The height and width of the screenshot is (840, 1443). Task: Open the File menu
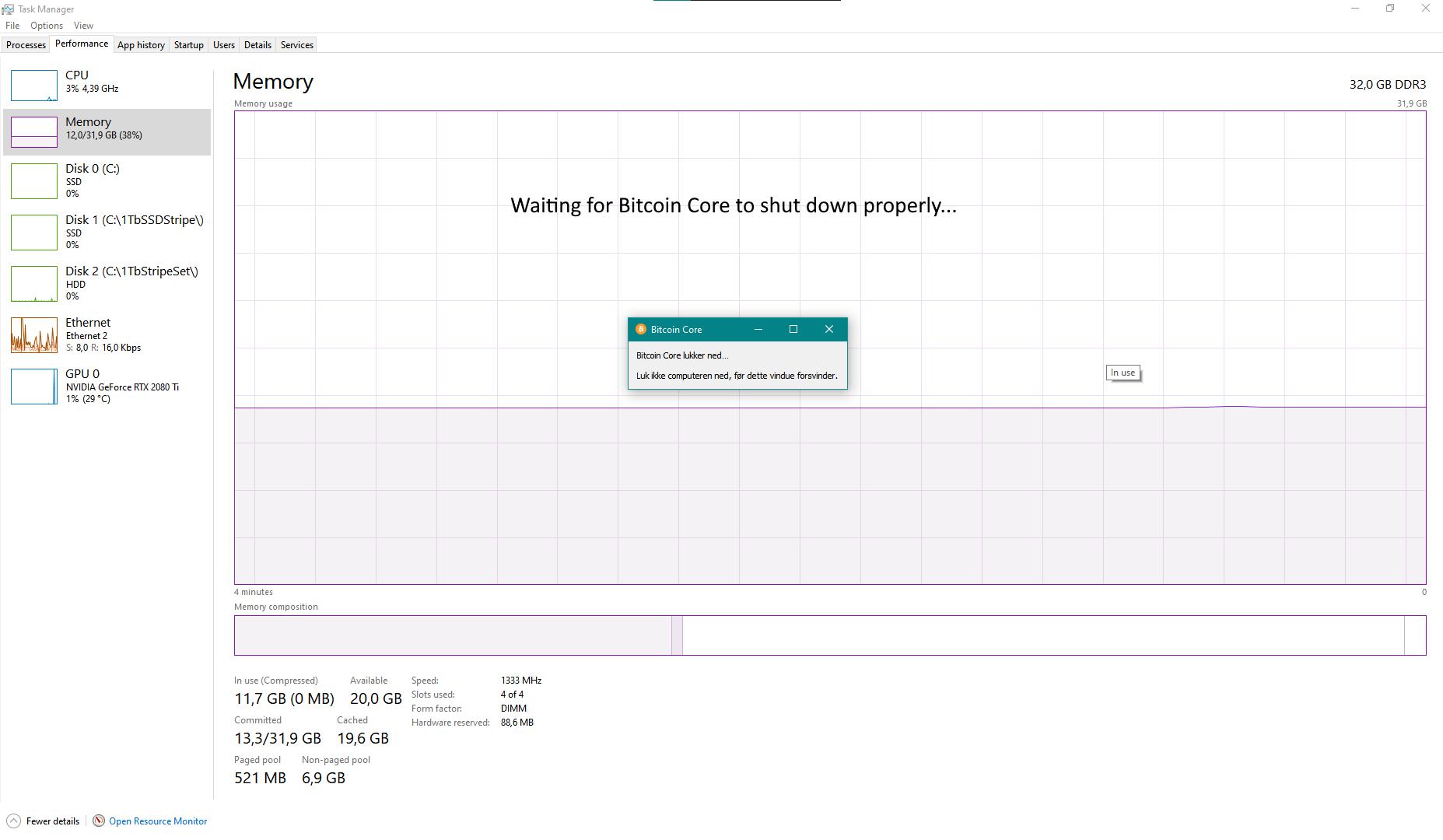click(12, 26)
